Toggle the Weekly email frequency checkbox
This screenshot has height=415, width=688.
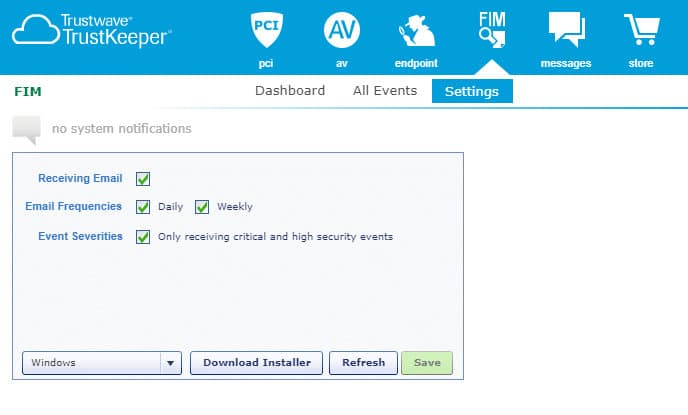(202, 207)
